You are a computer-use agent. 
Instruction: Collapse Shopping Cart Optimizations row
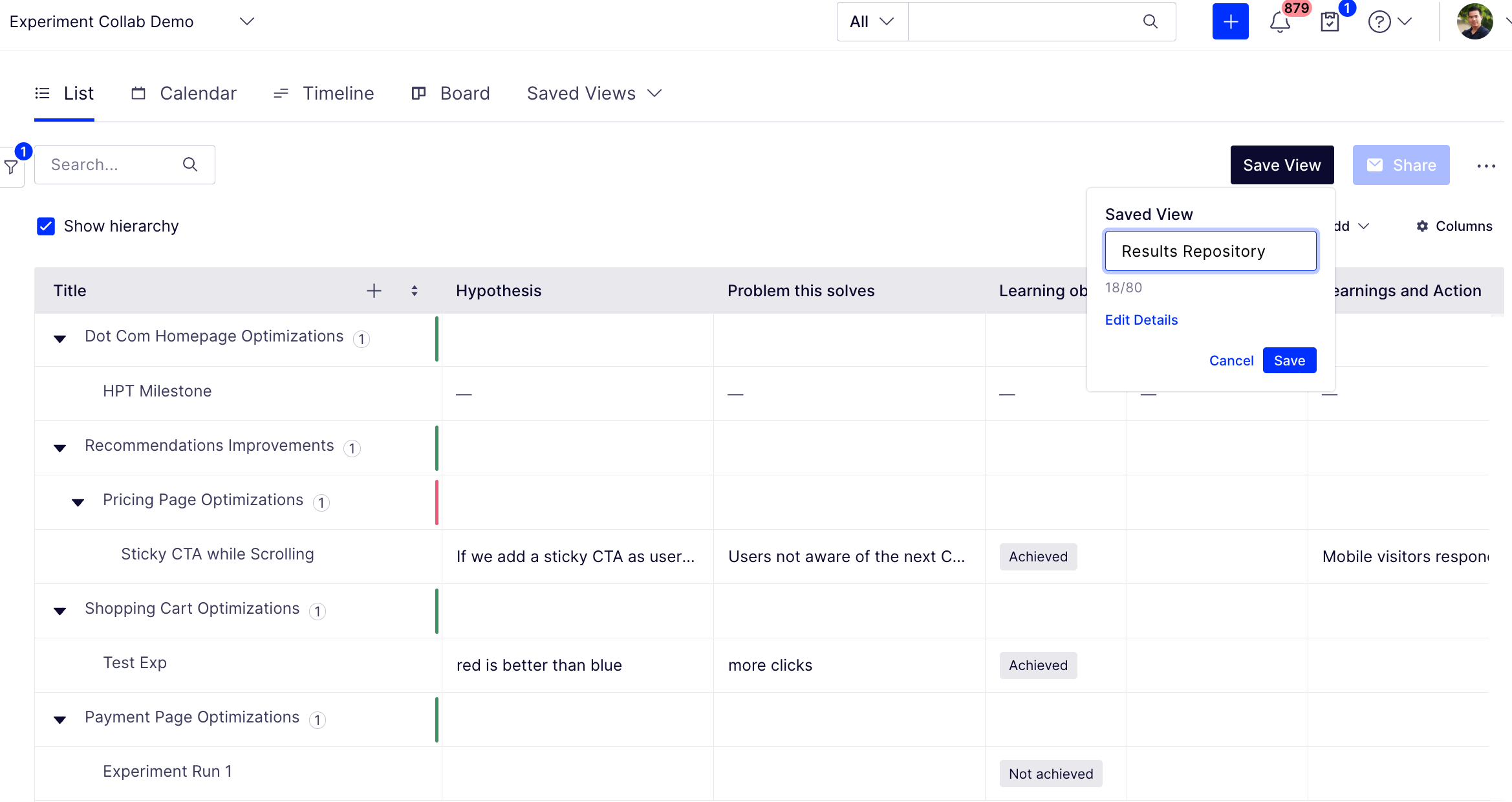[59, 611]
